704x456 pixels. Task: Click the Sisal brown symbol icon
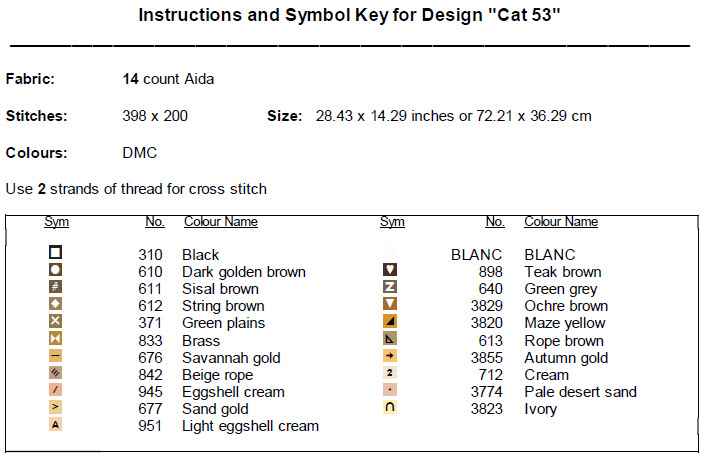pyautogui.click(x=56, y=288)
